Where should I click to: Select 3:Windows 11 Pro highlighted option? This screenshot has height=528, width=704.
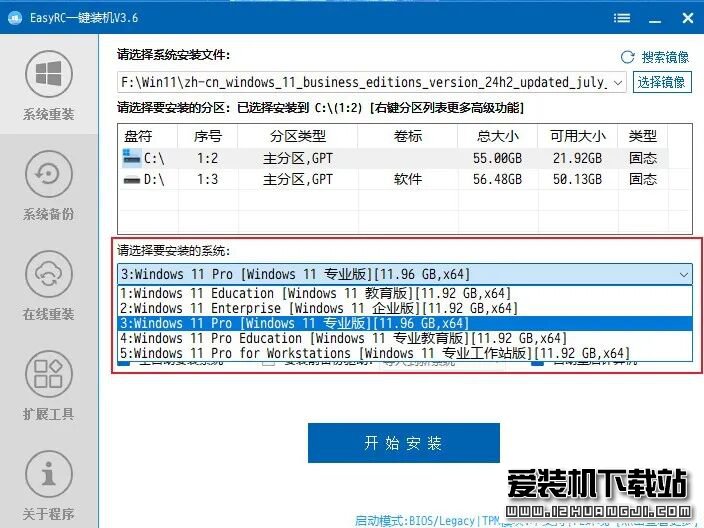405,323
